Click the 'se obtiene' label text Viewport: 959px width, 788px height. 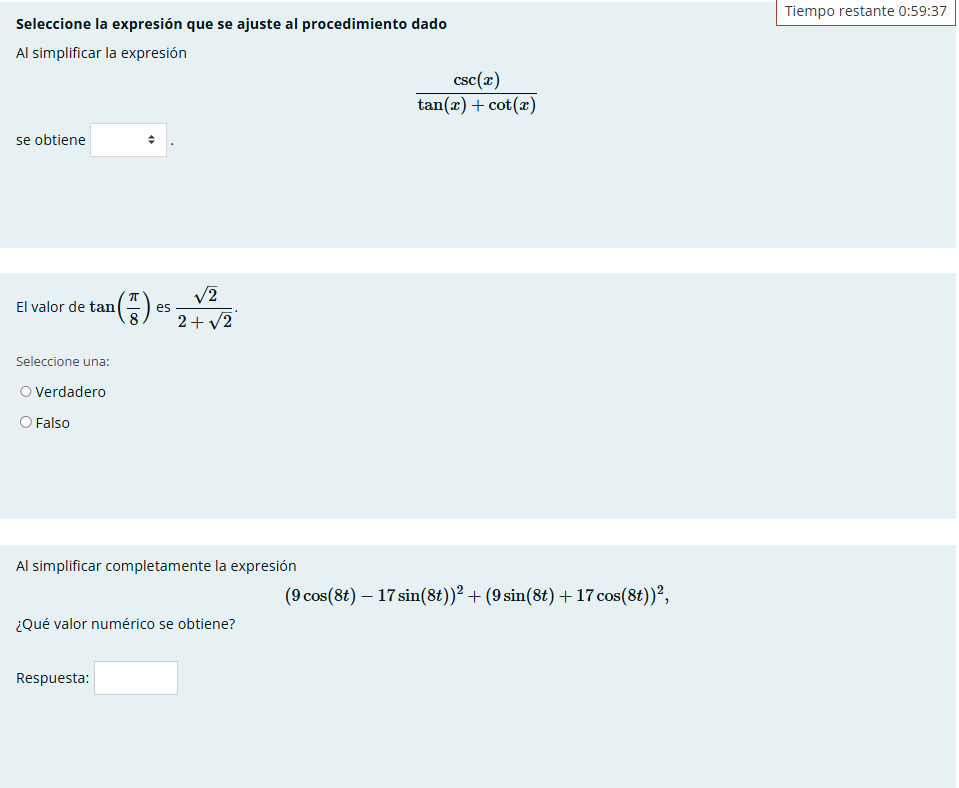[x=50, y=140]
